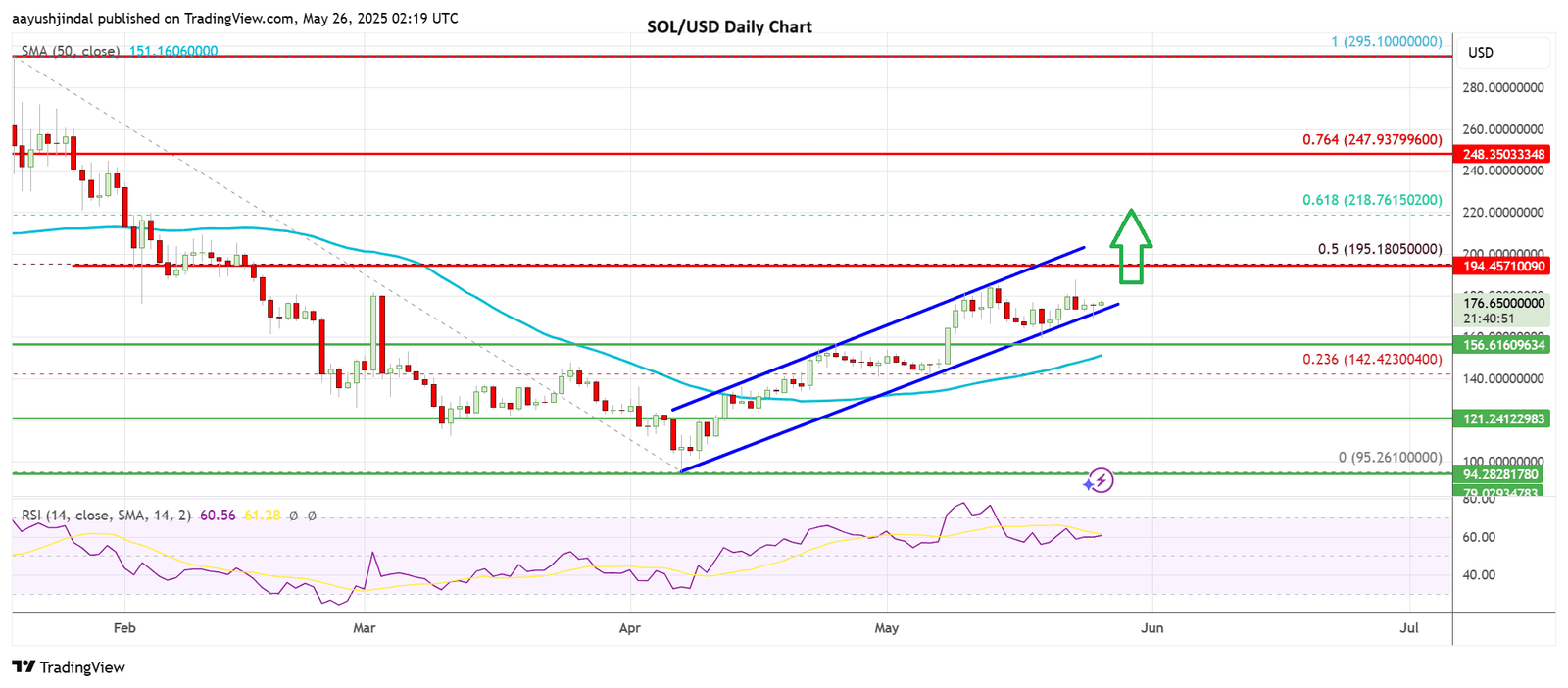The image size is (1568, 688).
Task: Open the USD currency selector
Action: [1480, 53]
